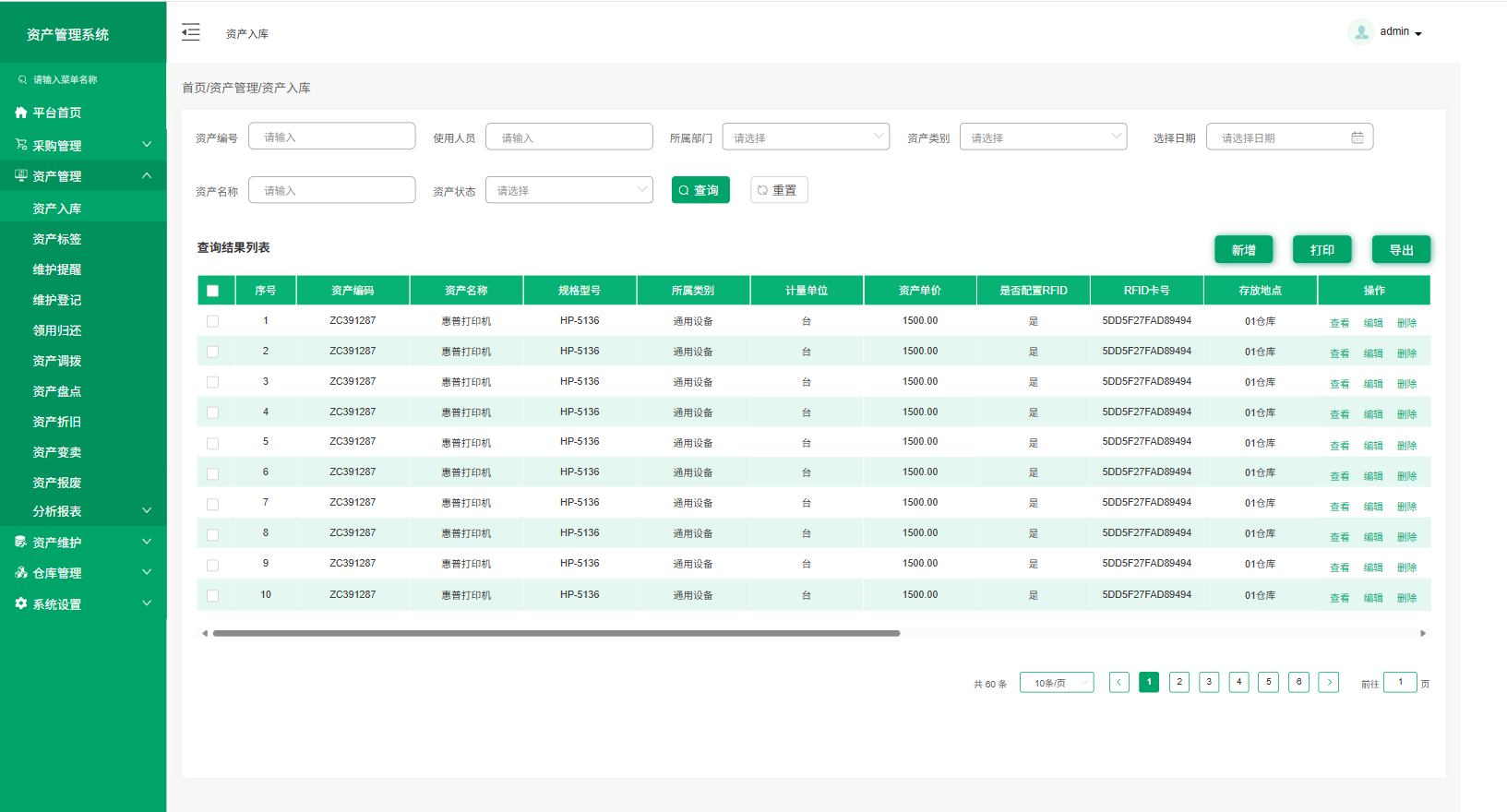Click the gear icon for 系统设置
1507x812 pixels.
[21, 603]
